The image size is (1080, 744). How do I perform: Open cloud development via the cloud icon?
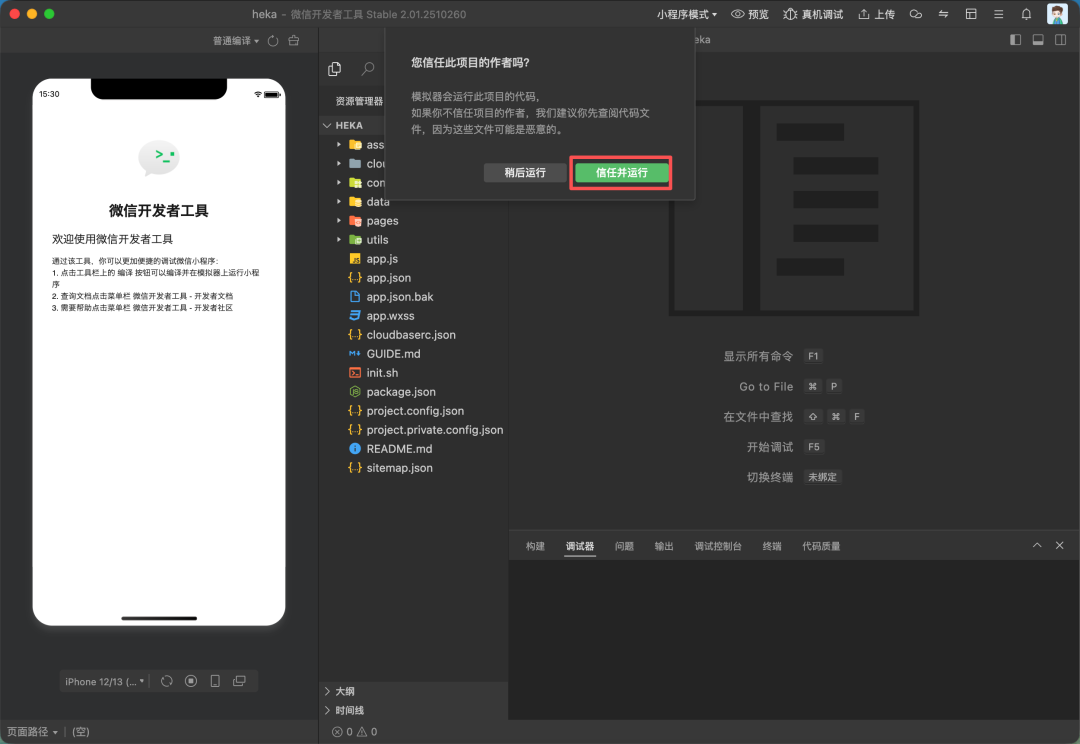pos(916,14)
